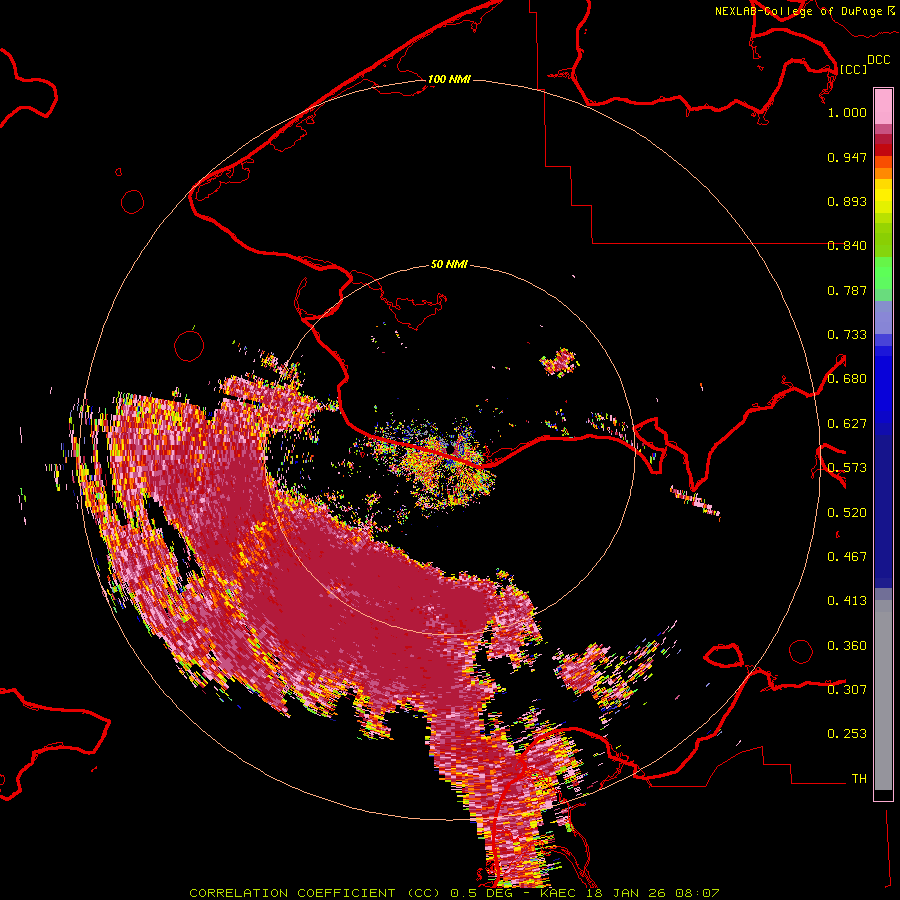Screen dimensions: 900x900
Task: Select the 0.893 legend value
Action: 847,201
